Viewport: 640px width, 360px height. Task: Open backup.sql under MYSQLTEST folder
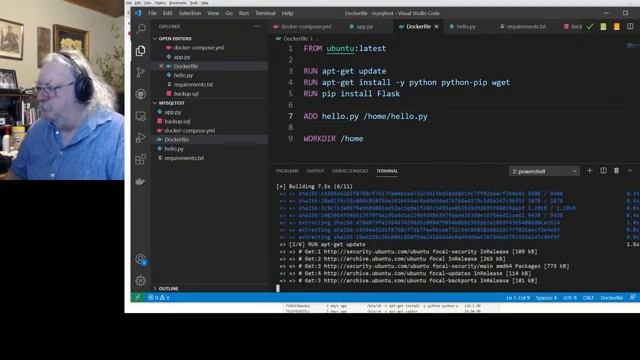pyautogui.click(x=177, y=122)
